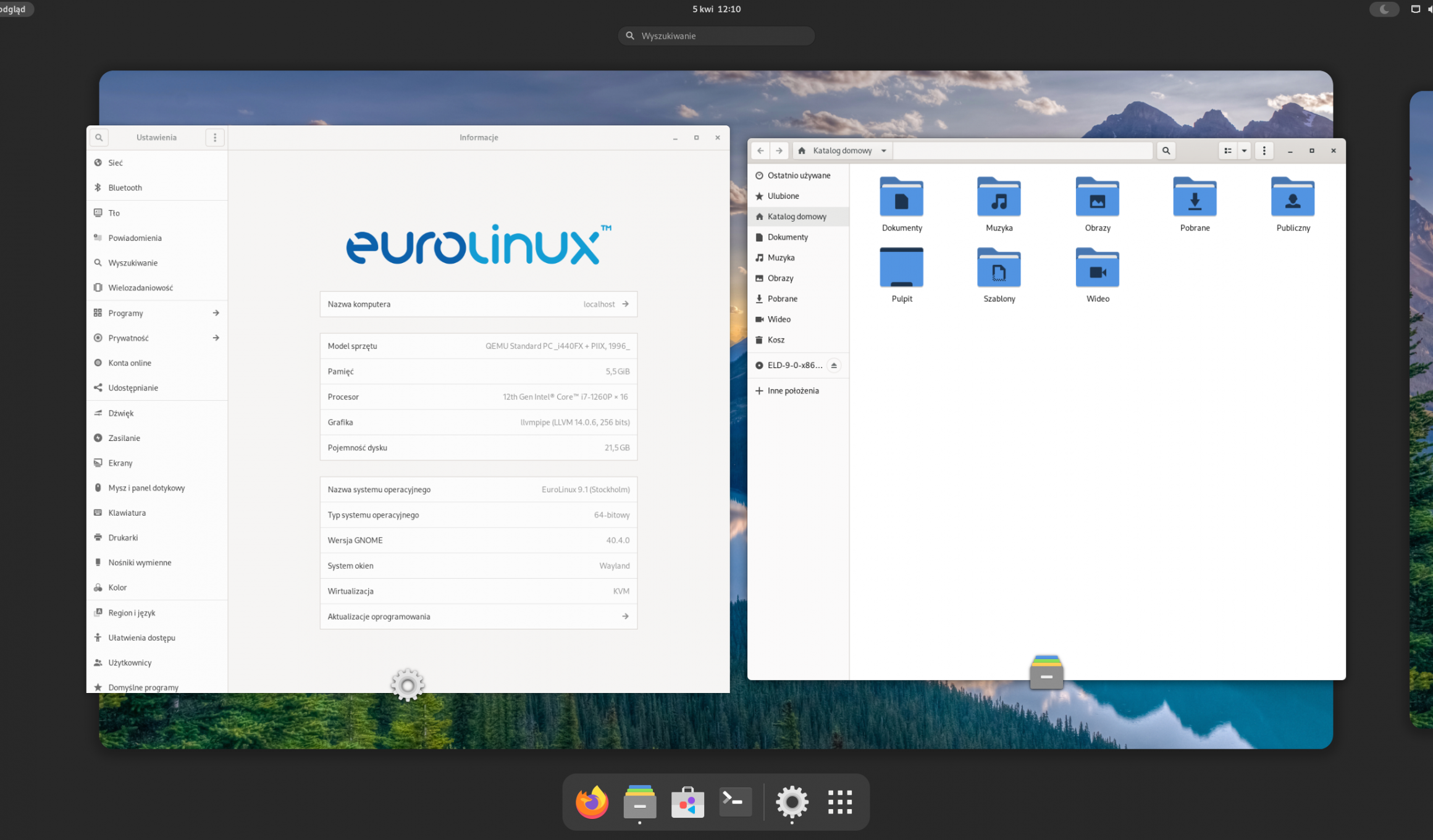Toggle list/grid view in Files
Image resolution: width=1433 pixels, height=840 pixels.
pyautogui.click(x=1227, y=151)
